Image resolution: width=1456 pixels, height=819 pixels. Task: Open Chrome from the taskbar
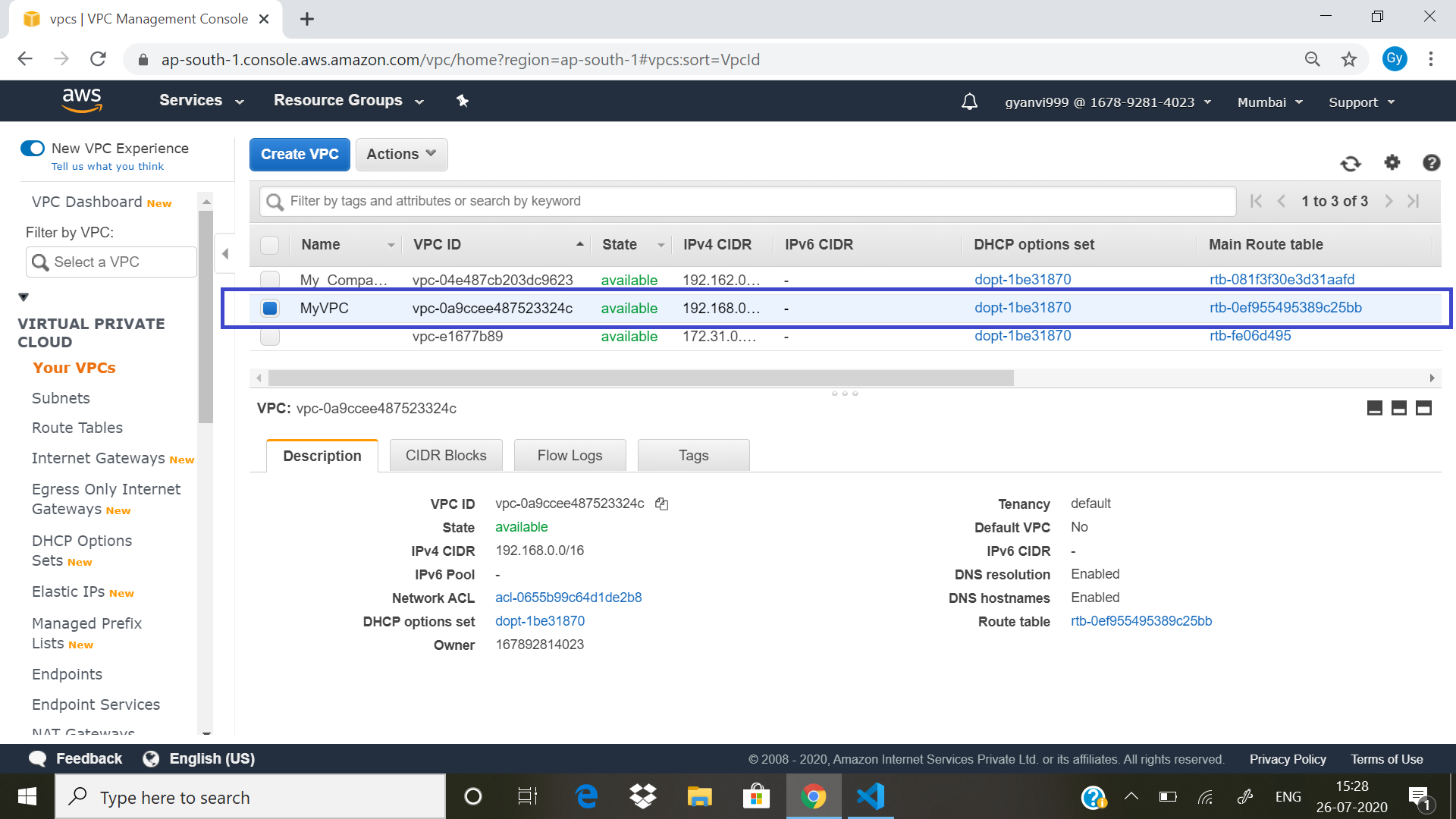813,796
